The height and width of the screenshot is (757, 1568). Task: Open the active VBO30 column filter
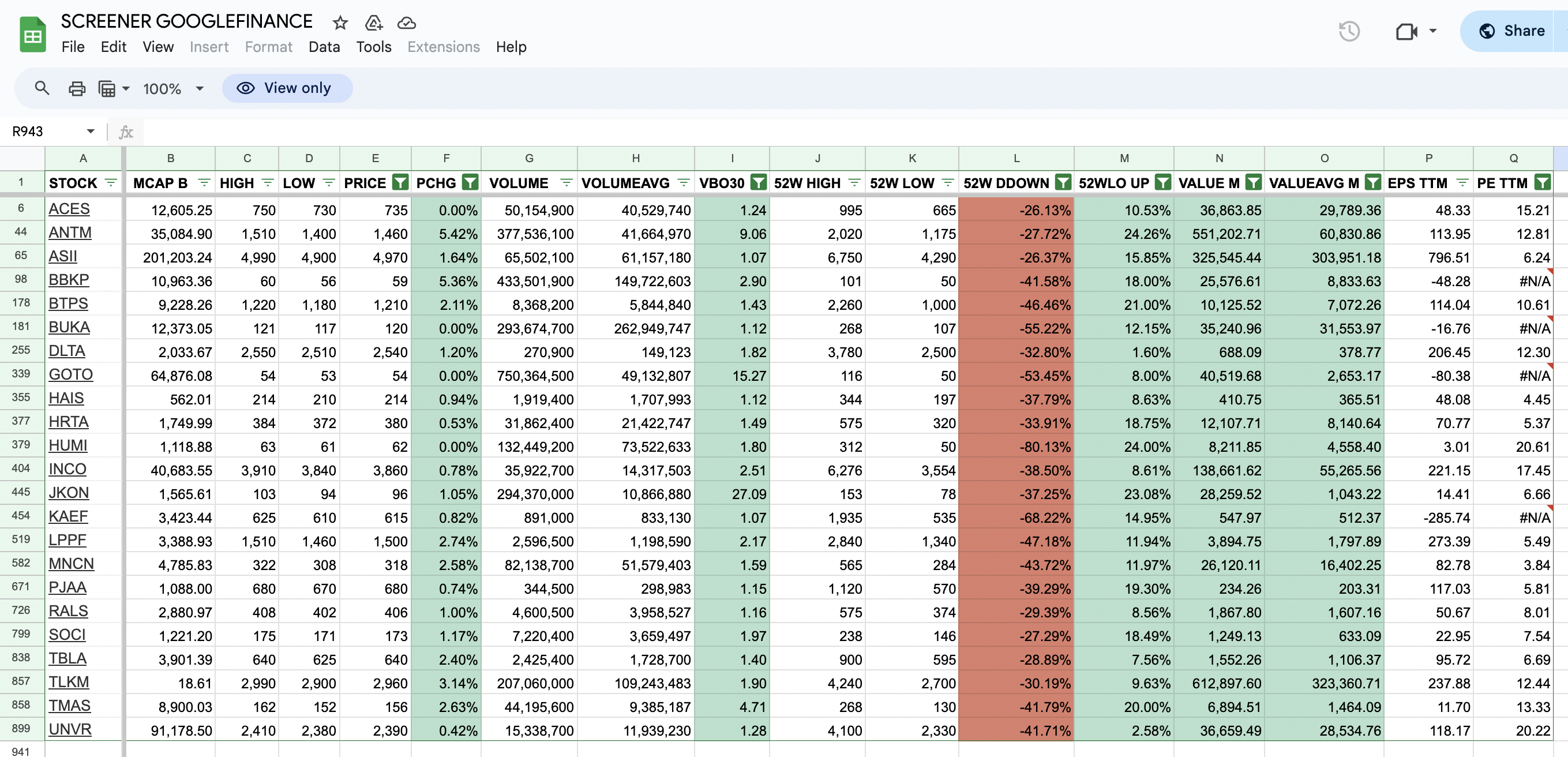tap(759, 182)
